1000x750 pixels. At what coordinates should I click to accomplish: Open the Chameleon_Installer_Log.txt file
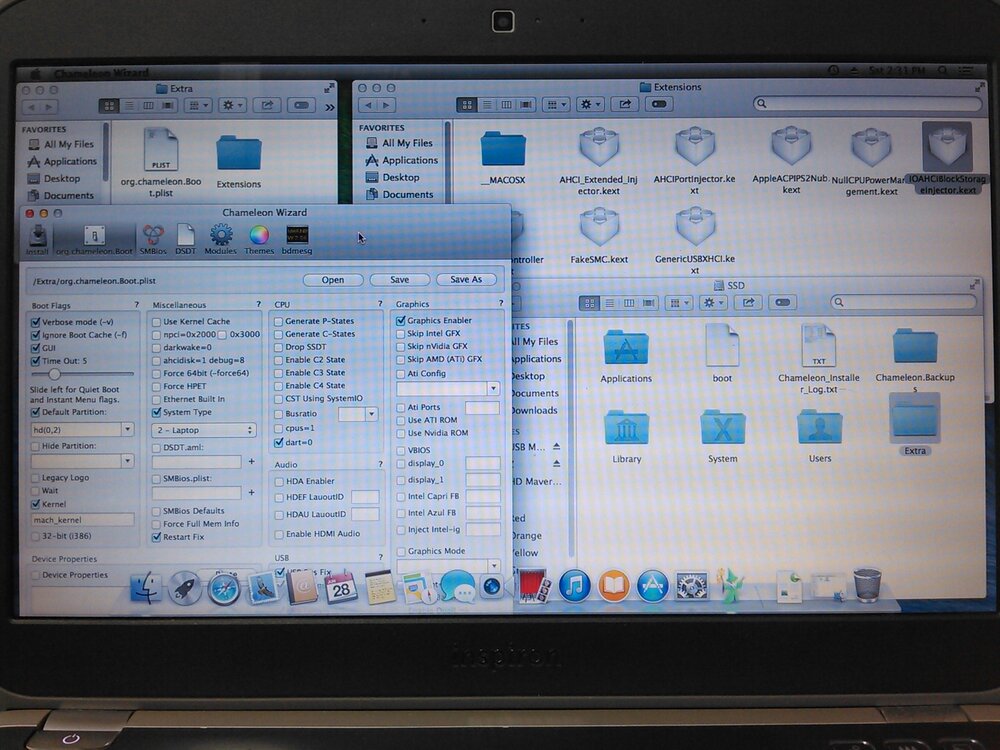point(818,355)
